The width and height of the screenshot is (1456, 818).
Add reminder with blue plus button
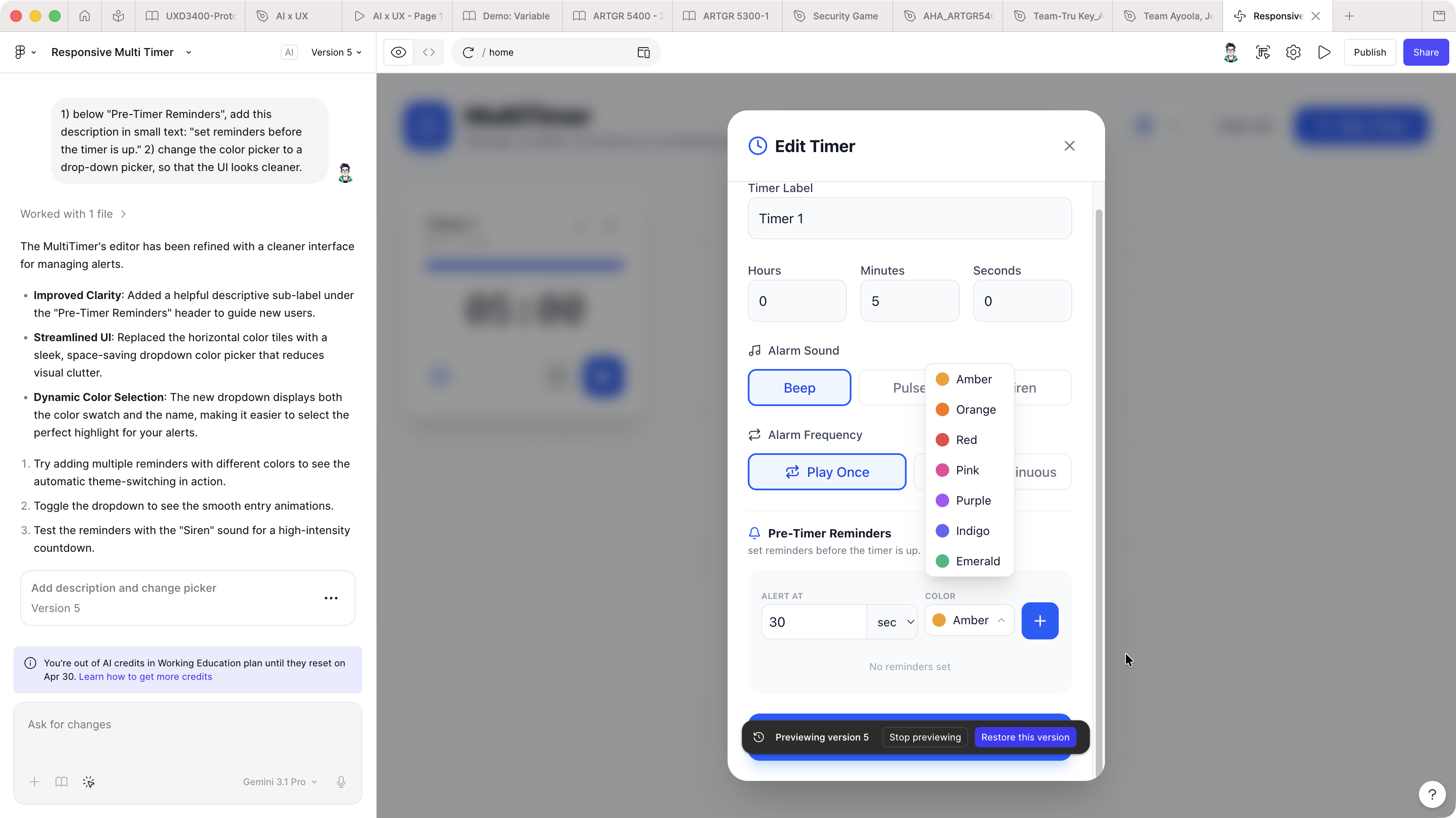[1039, 621]
